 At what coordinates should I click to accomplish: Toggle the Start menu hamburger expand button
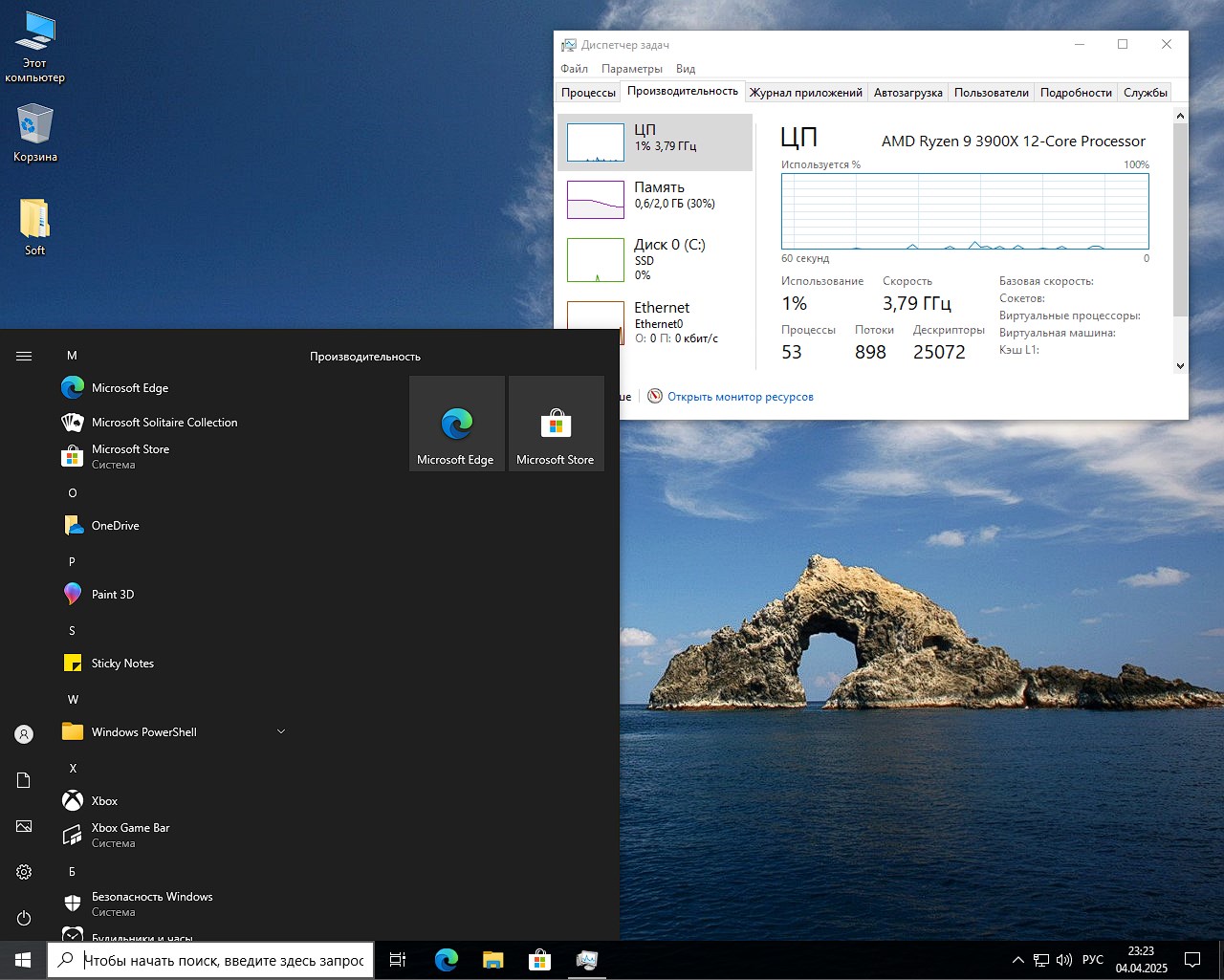click(x=24, y=357)
